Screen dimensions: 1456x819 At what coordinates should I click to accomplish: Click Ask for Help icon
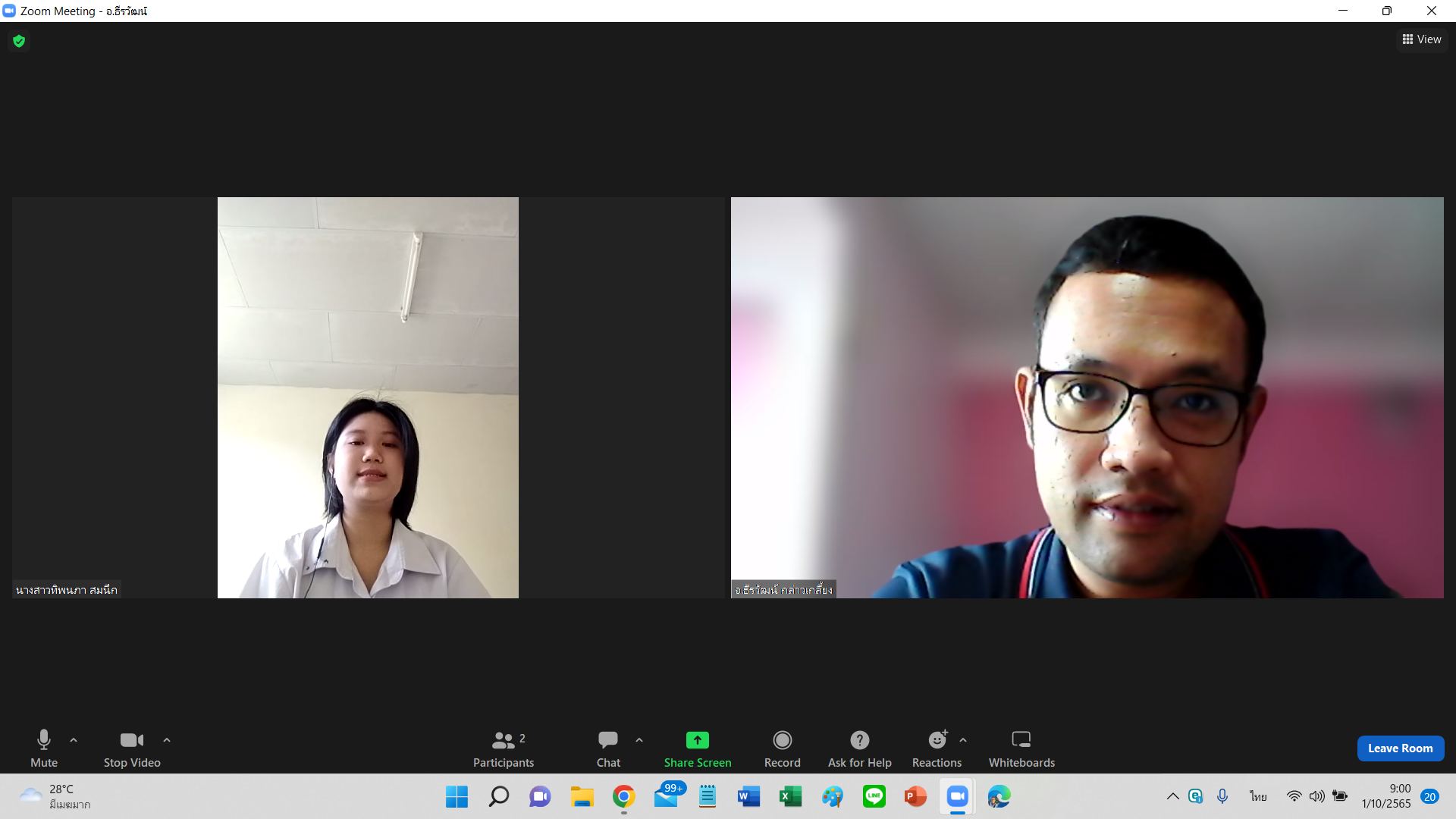click(859, 739)
